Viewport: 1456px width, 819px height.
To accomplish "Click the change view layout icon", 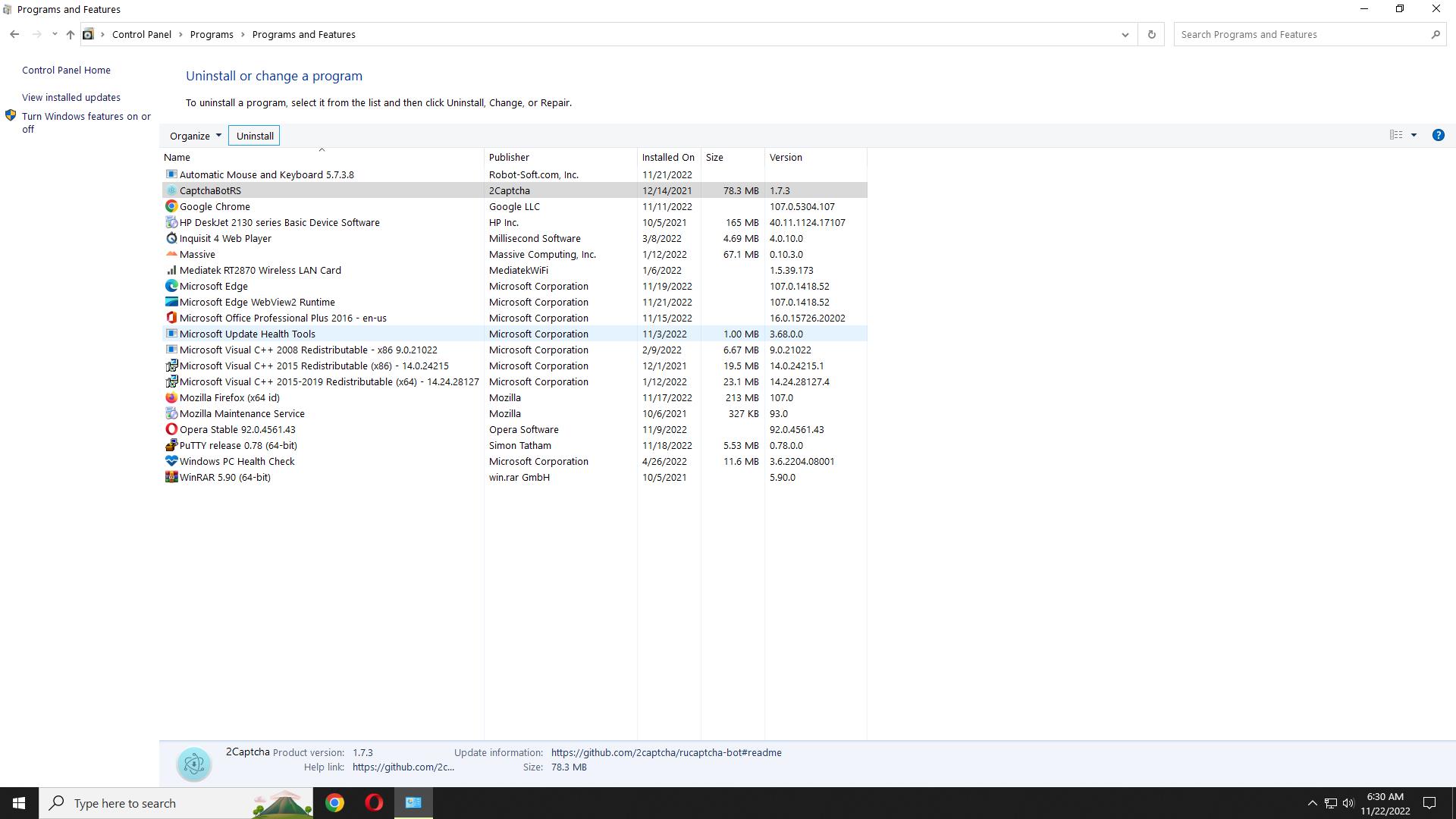I will [x=1396, y=135].
